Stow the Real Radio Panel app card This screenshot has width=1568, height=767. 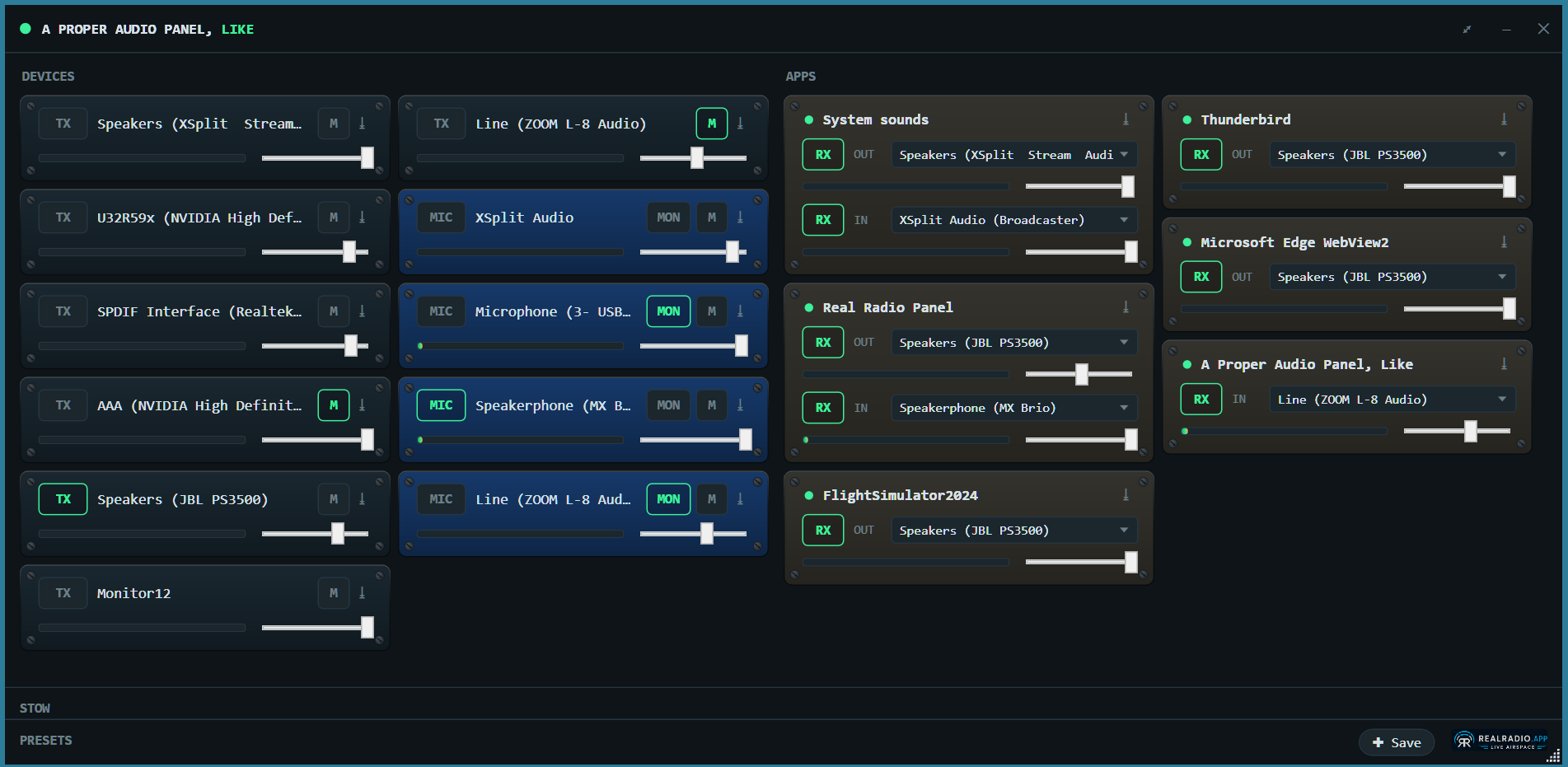[x=1126, y=307]
